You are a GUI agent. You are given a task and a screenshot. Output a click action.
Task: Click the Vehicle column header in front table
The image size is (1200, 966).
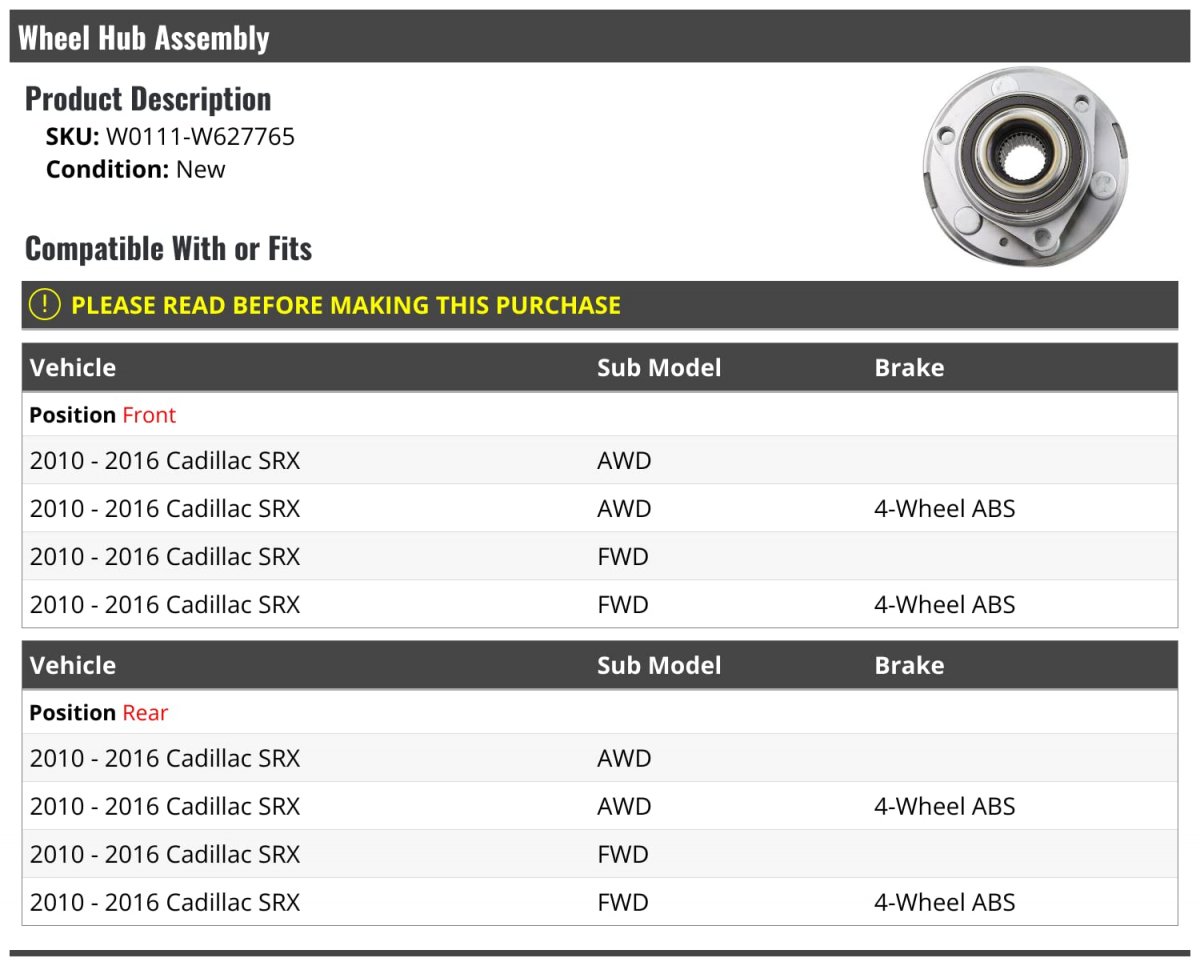click(73, 367)
